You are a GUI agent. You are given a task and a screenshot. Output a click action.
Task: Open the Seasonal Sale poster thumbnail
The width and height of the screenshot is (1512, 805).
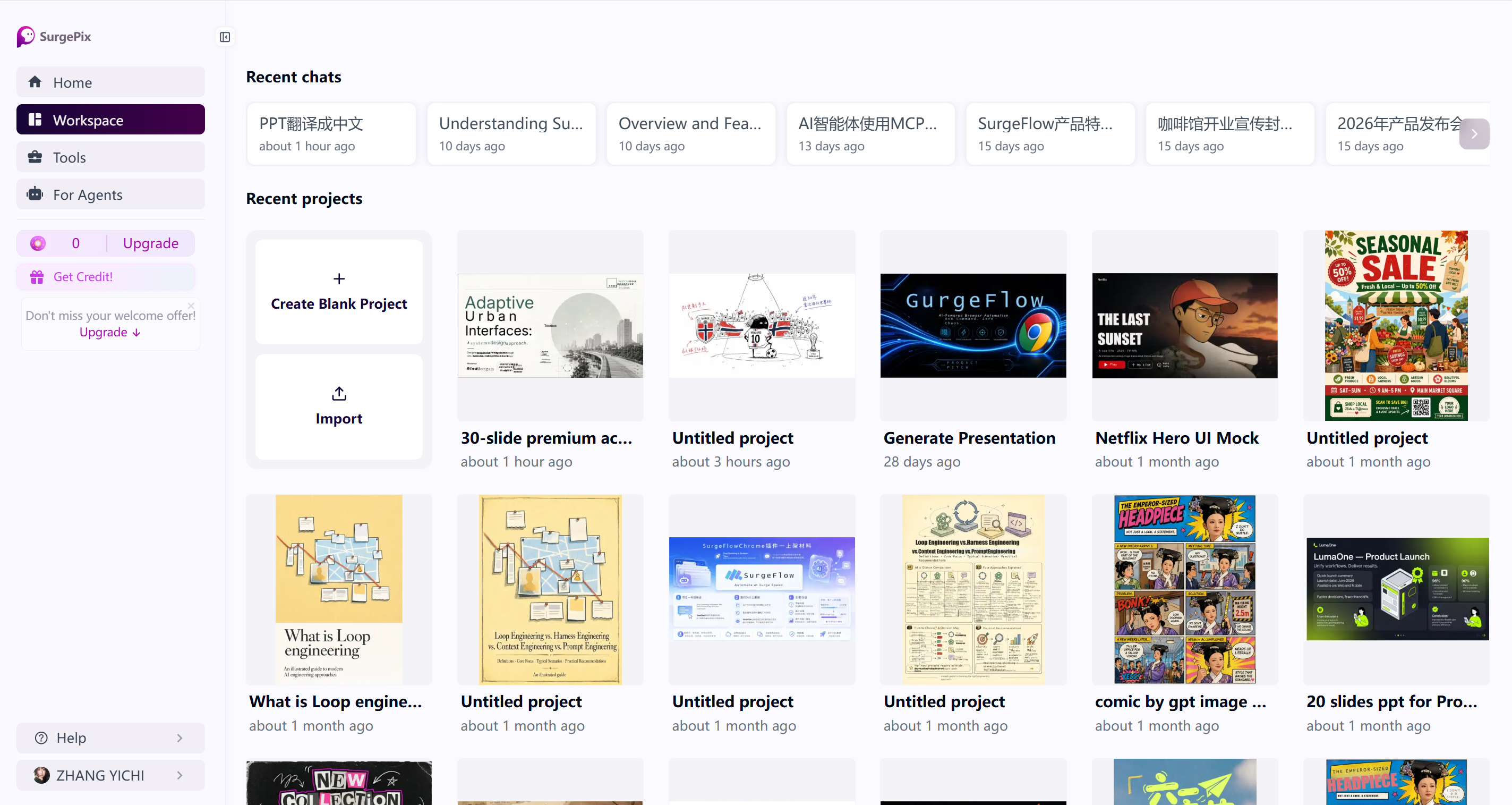1396,325
